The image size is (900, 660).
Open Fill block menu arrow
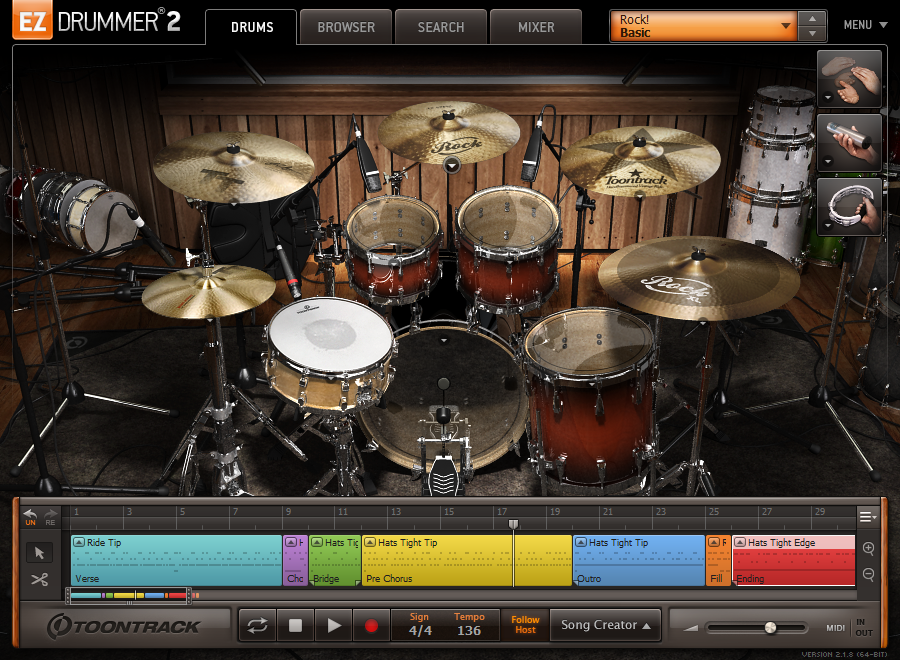coord(714,542)
